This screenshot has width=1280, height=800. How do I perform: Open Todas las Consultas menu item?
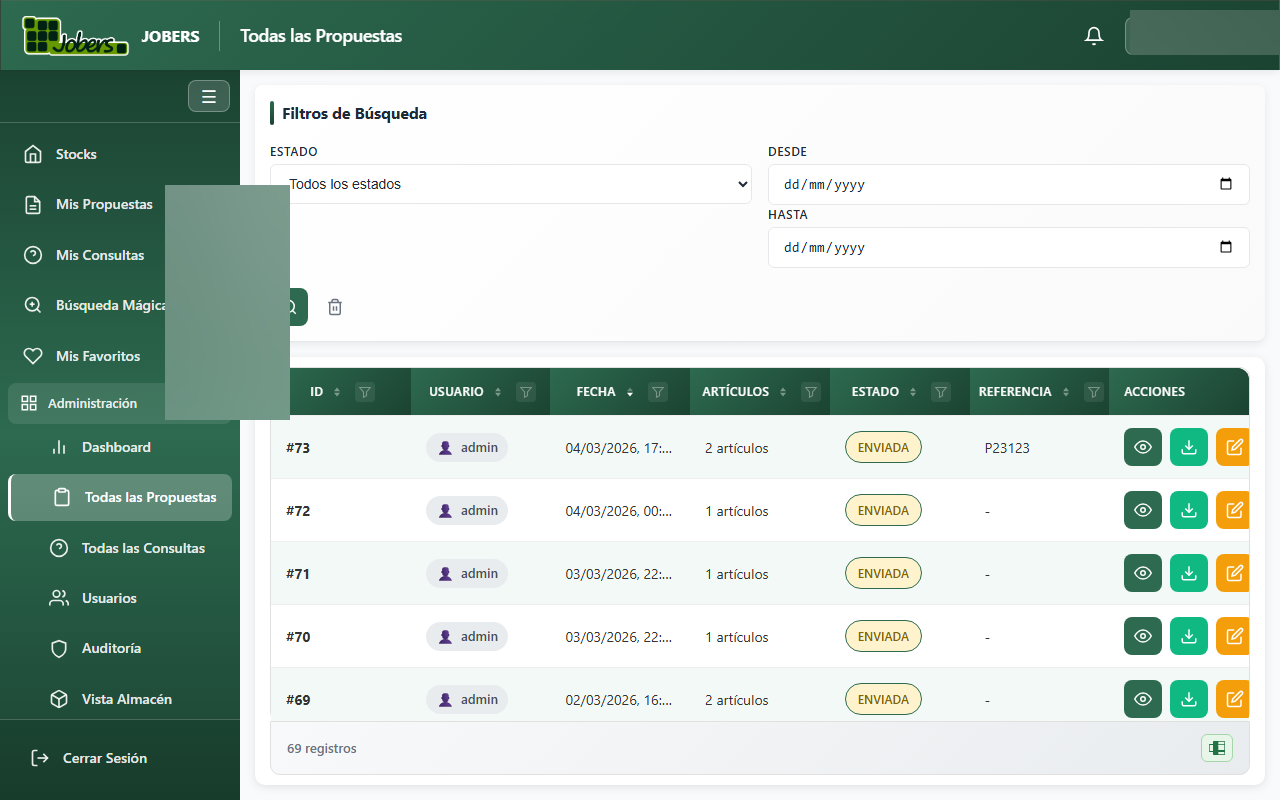click(x=143, y=548)
